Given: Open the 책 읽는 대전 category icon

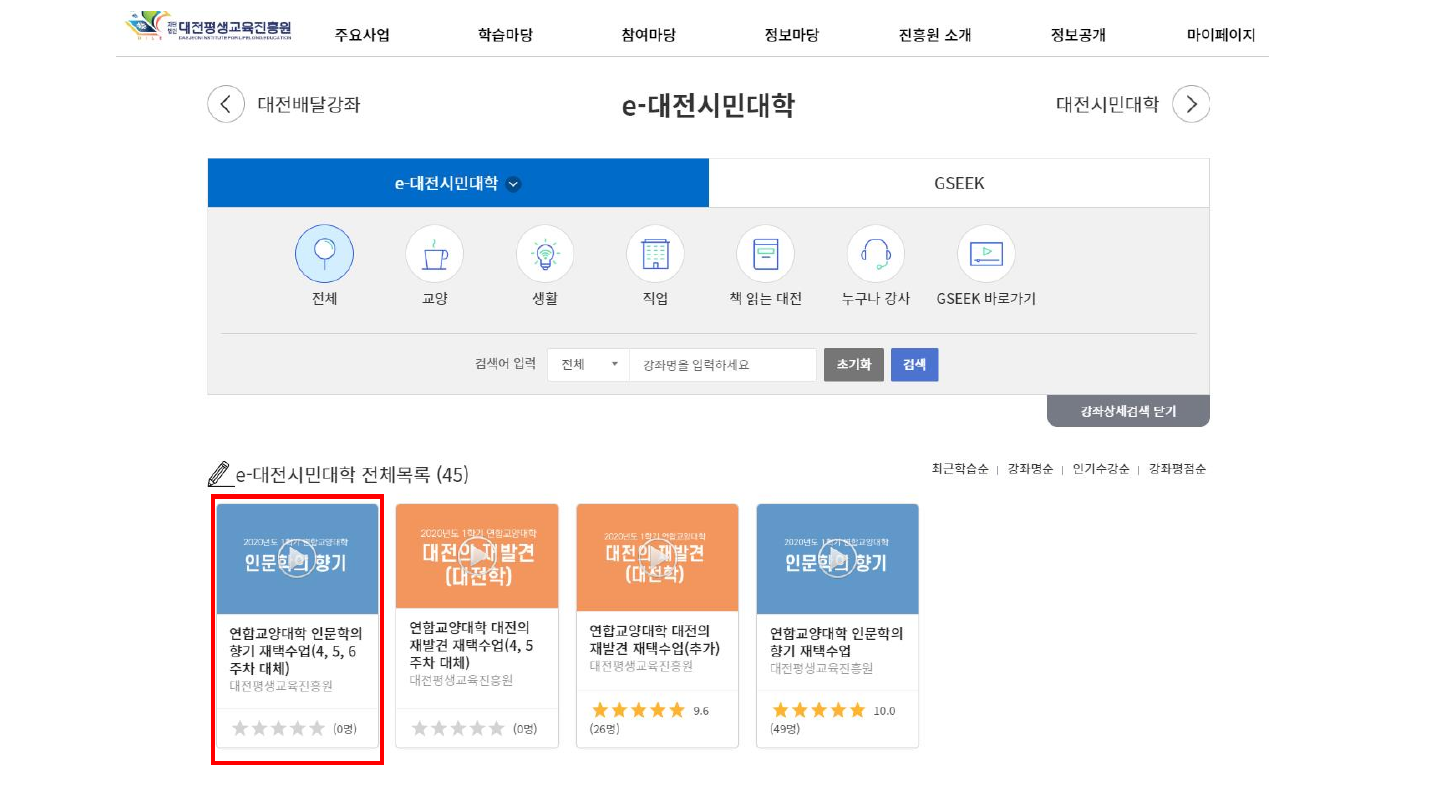Looking at the screenshot, I should pyautogui.click(x=765, y=254).
